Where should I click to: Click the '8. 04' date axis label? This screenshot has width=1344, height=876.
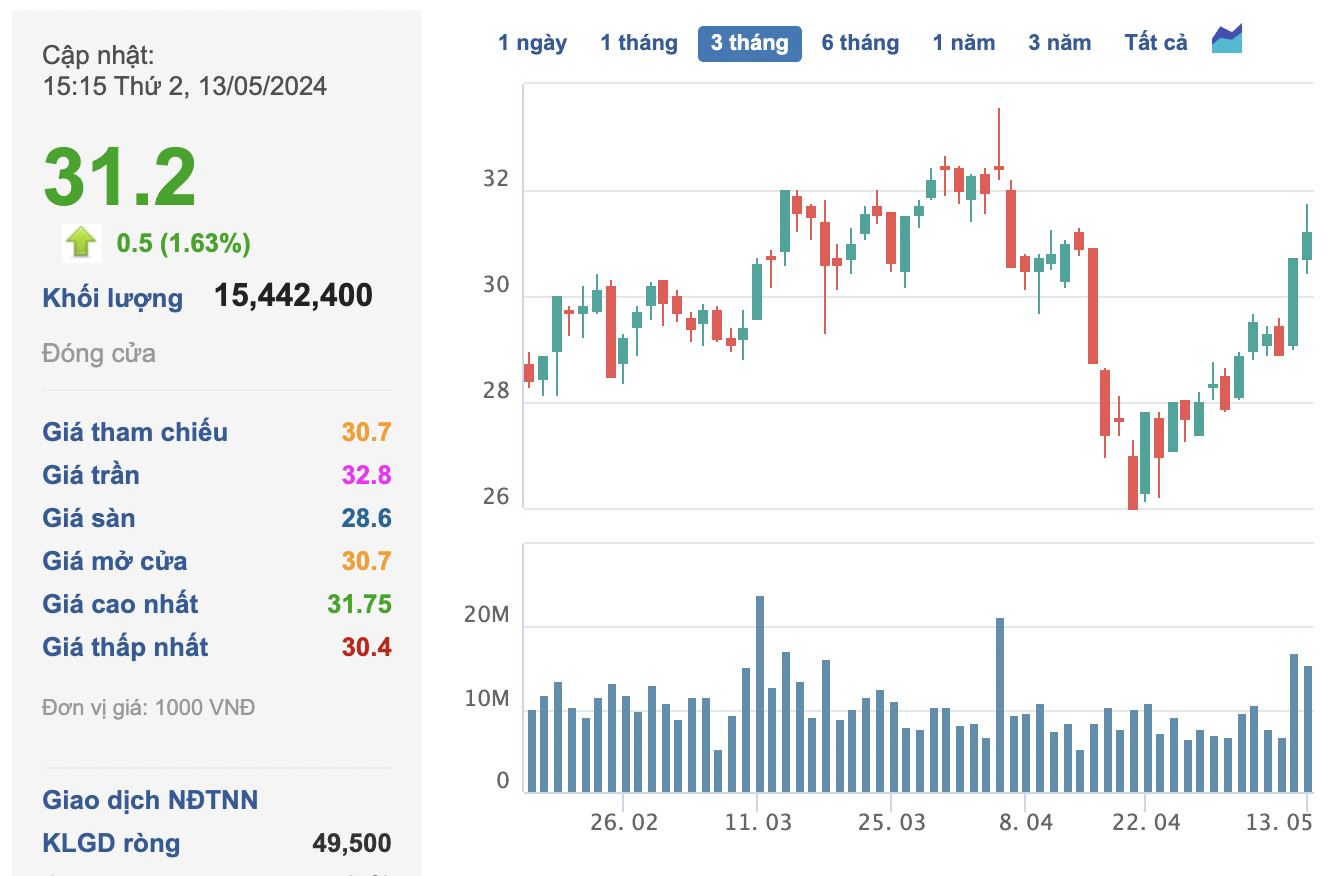click(x=1025, y=823)
